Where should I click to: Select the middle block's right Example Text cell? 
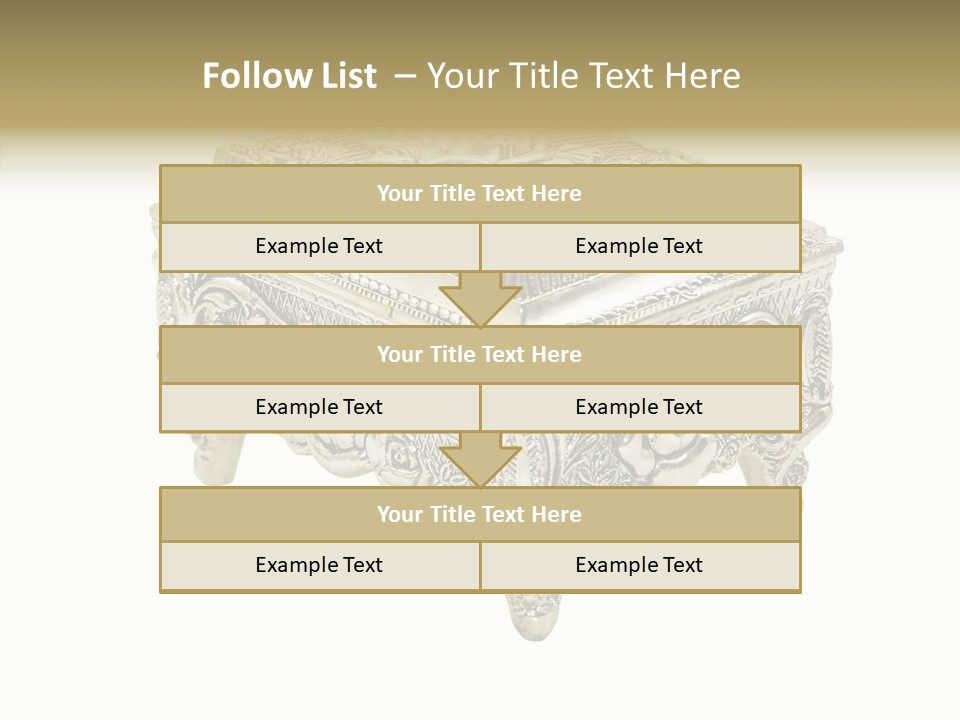point(640,408)
